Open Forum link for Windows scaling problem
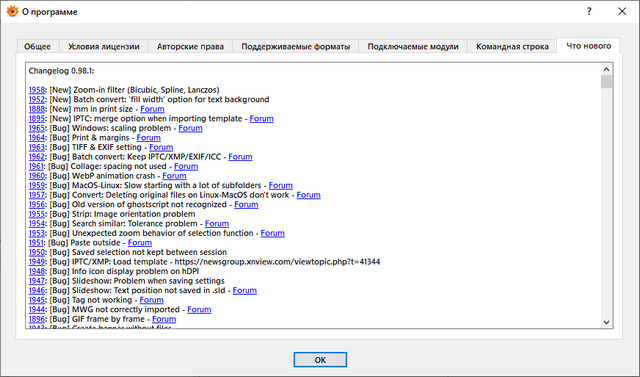The height and width of the screenshot is (377, 640). point(190,128)
